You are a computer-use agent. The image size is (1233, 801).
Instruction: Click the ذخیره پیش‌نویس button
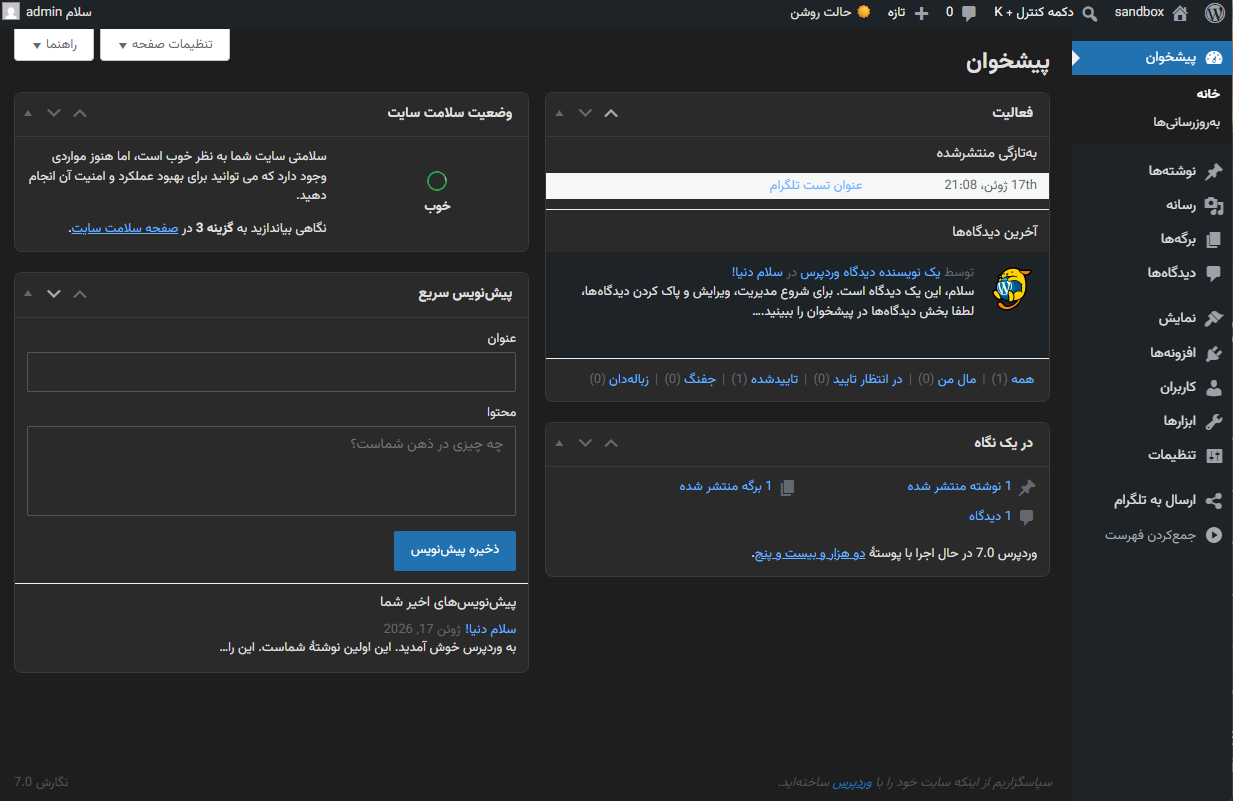(455, 550)
